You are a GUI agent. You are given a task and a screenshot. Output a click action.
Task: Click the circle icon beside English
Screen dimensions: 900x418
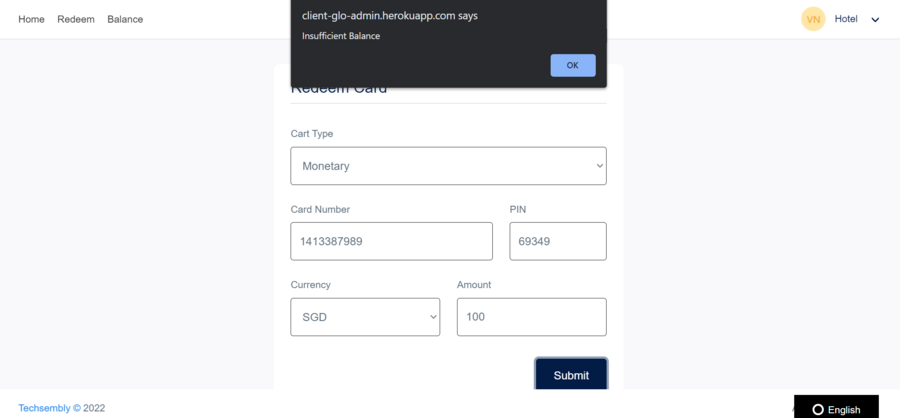tap(818, 409)
